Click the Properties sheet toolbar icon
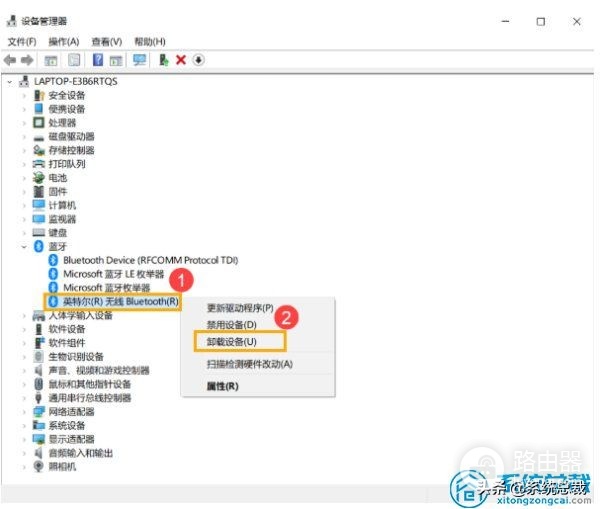 coord(74,60)
